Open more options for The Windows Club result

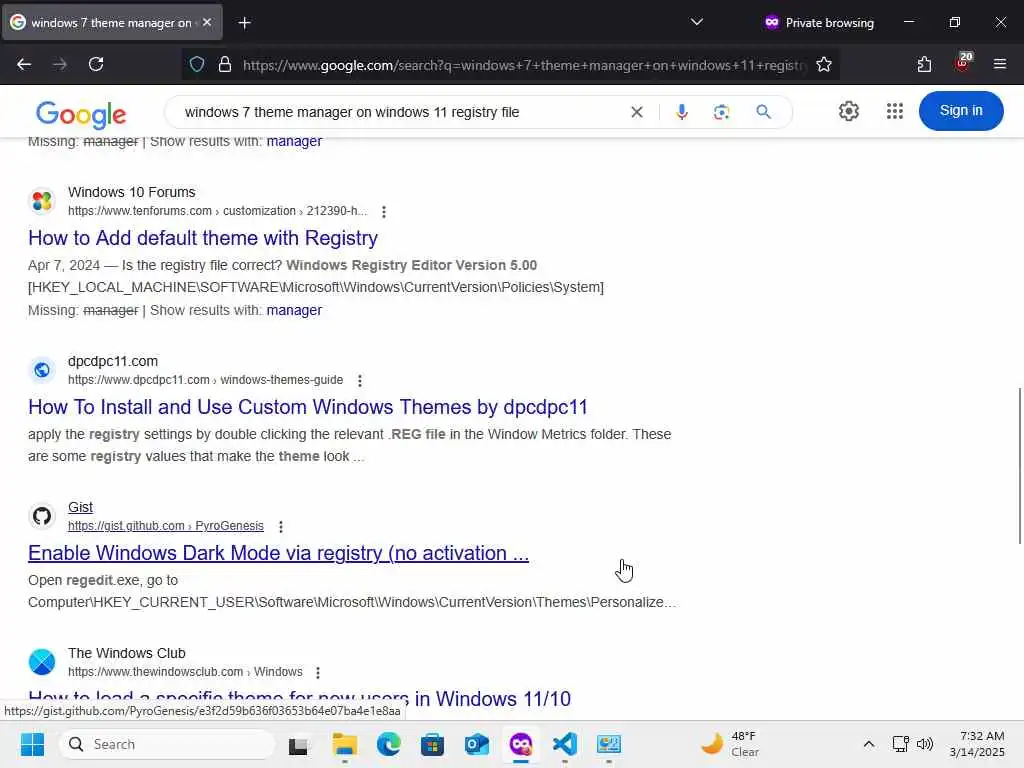[x=317, y=673]
